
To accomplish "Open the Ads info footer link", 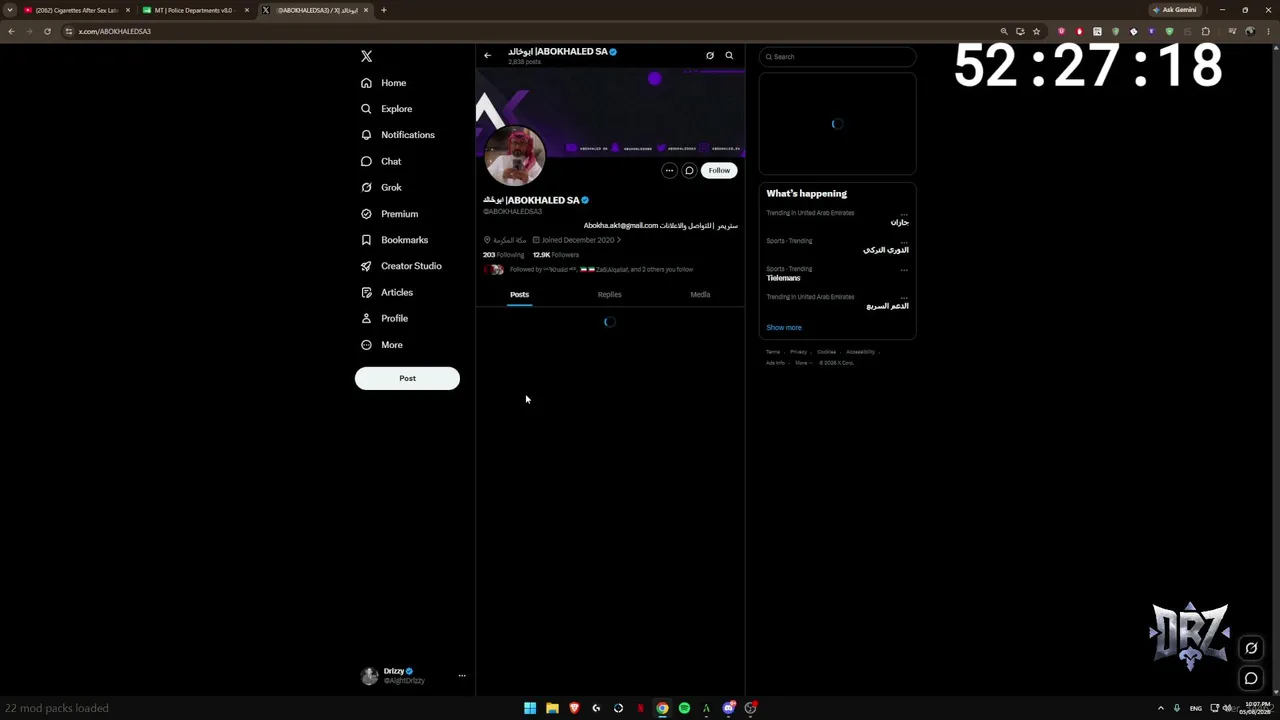I will (x=775, y=363).
